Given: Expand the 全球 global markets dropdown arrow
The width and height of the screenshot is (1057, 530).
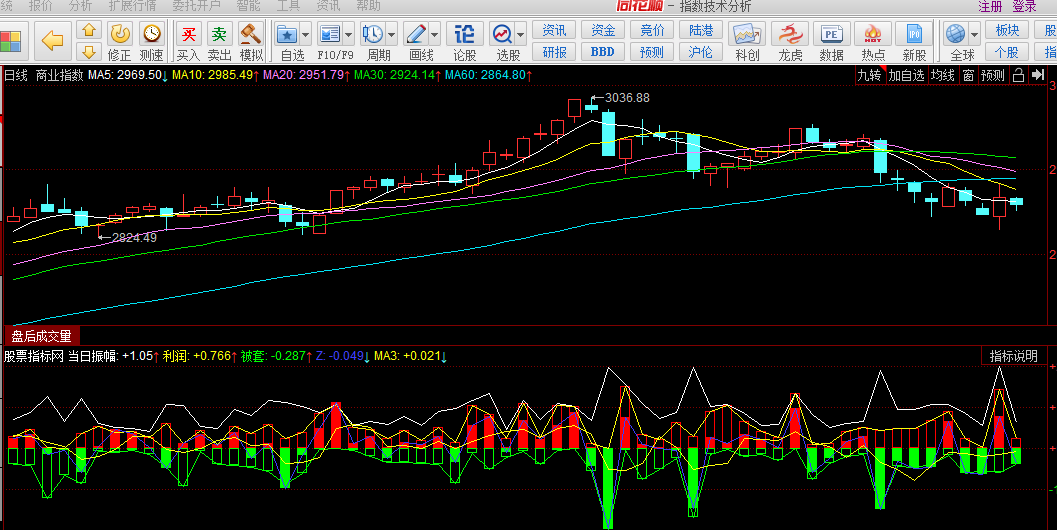Looking at the screenshot, I should [x=975, y=34].
